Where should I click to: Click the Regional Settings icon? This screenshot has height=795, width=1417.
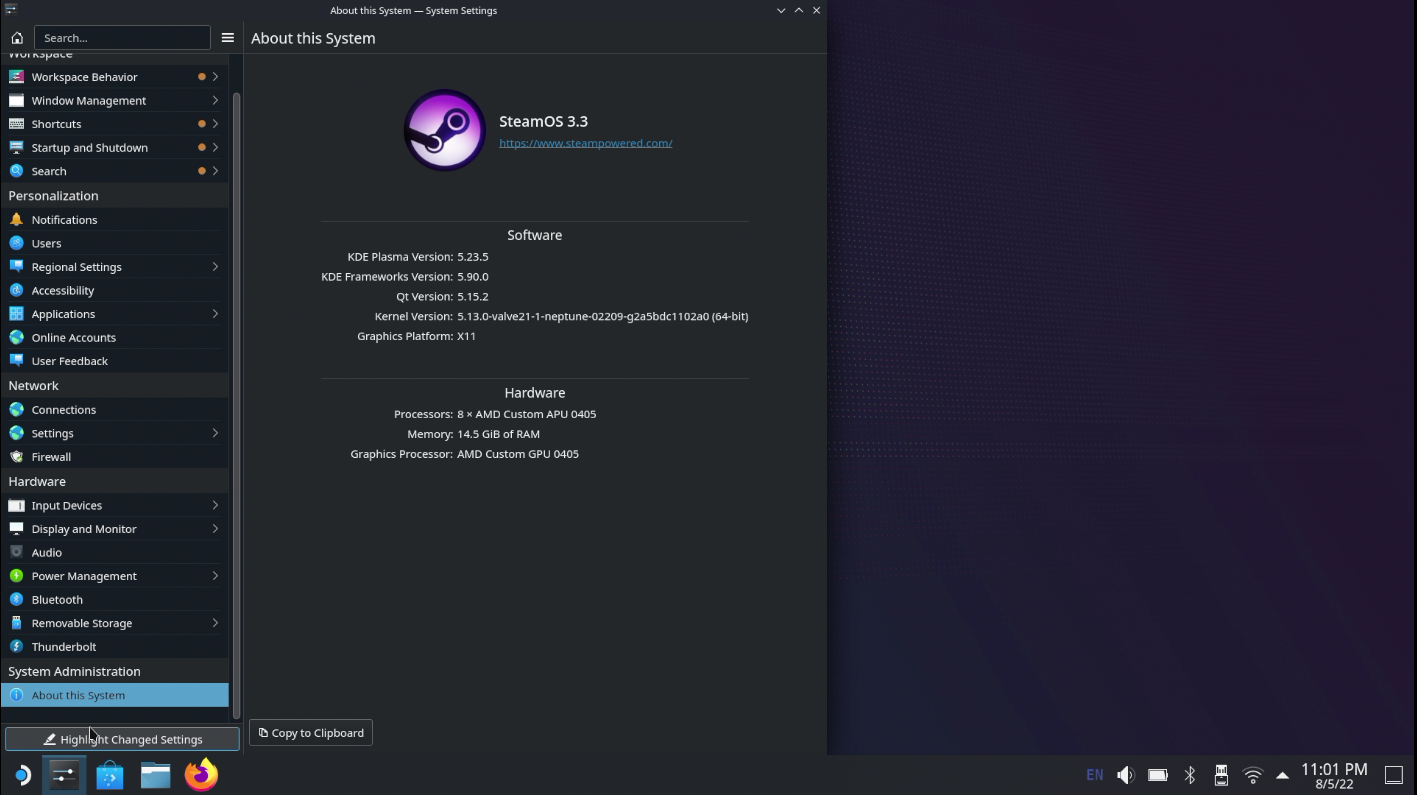(x=16, y=266)
